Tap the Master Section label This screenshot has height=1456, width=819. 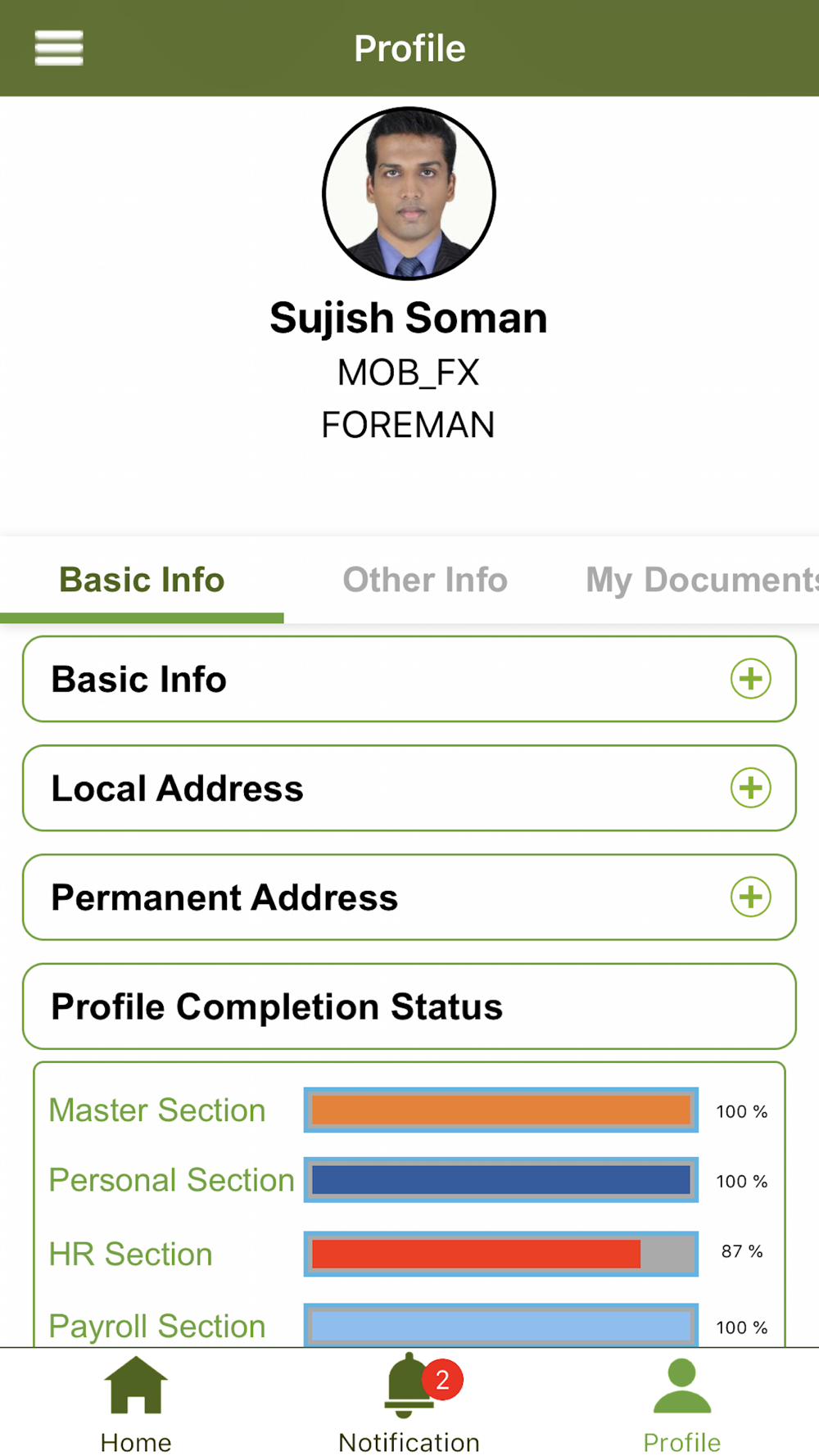pyautogui.click(x=157, y=1110)
